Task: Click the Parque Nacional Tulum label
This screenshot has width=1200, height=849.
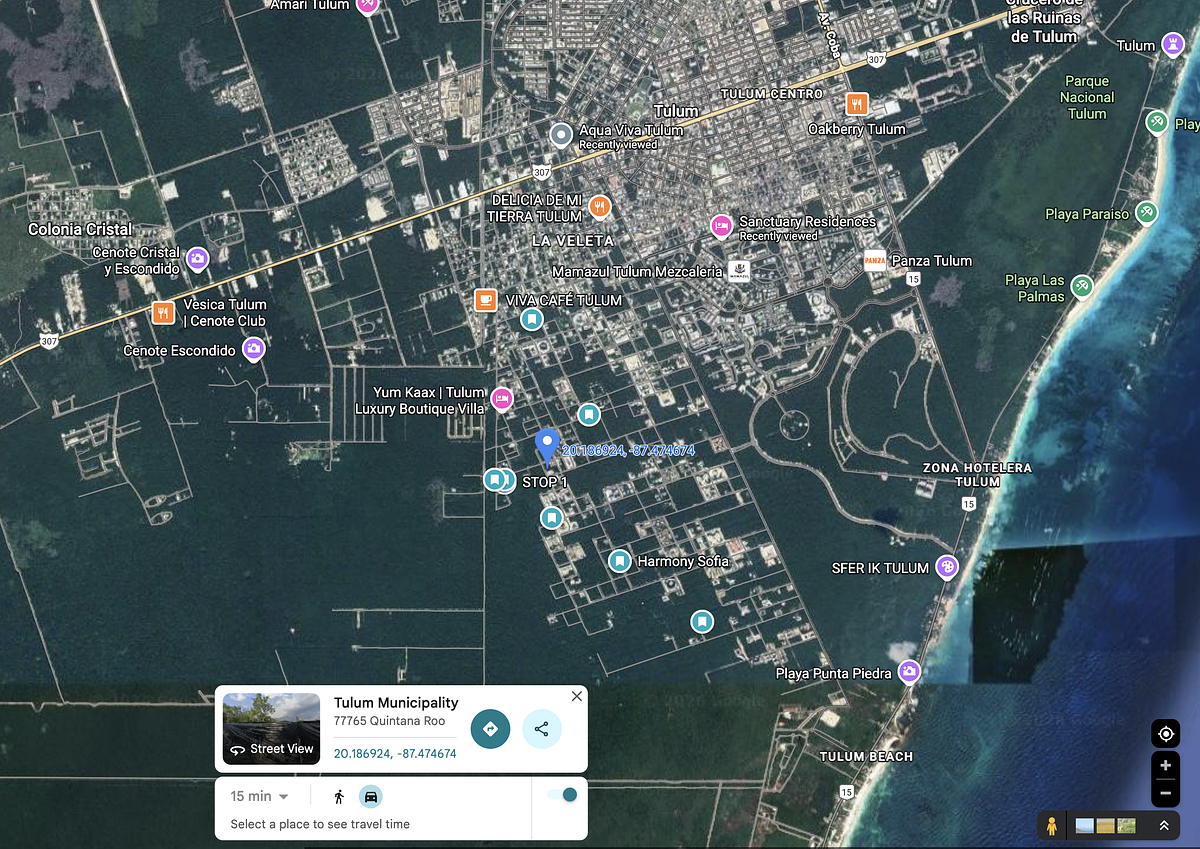Action: click(1087, 97)
